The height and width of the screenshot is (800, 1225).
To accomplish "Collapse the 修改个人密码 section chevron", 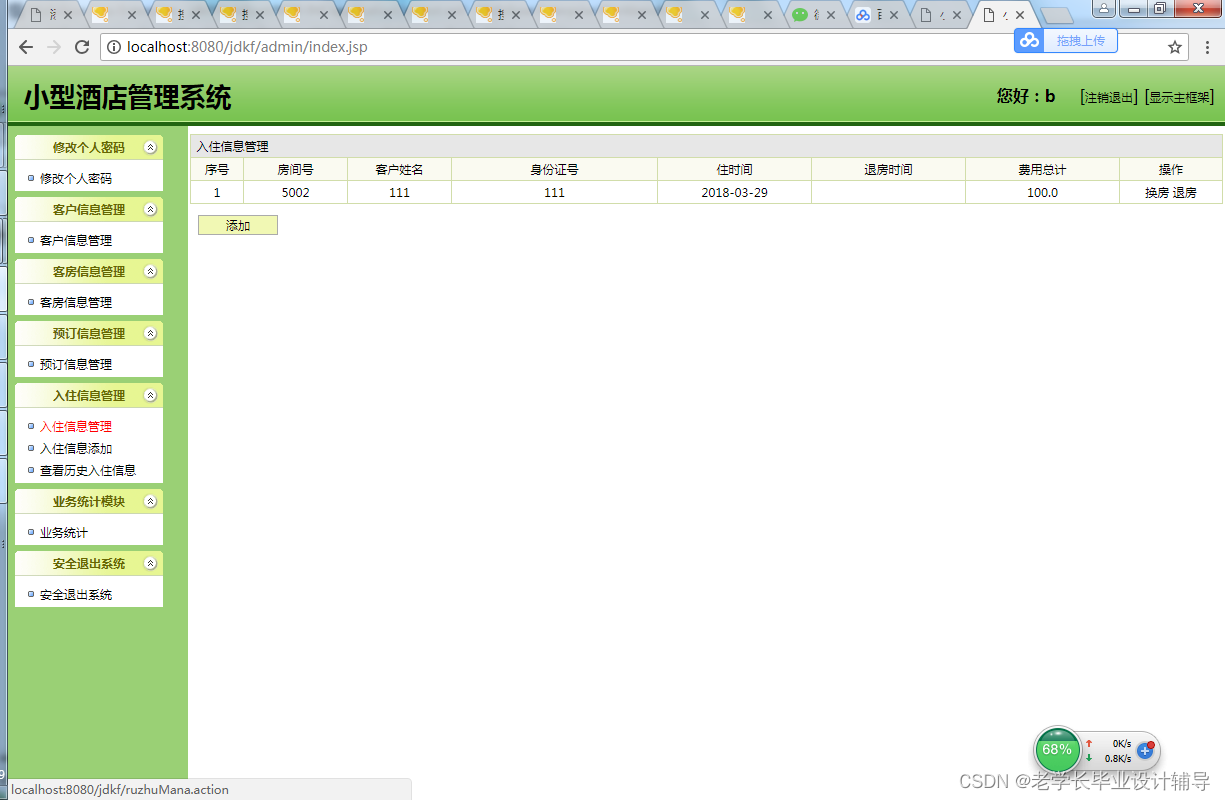I will click(x=151, y=146).
